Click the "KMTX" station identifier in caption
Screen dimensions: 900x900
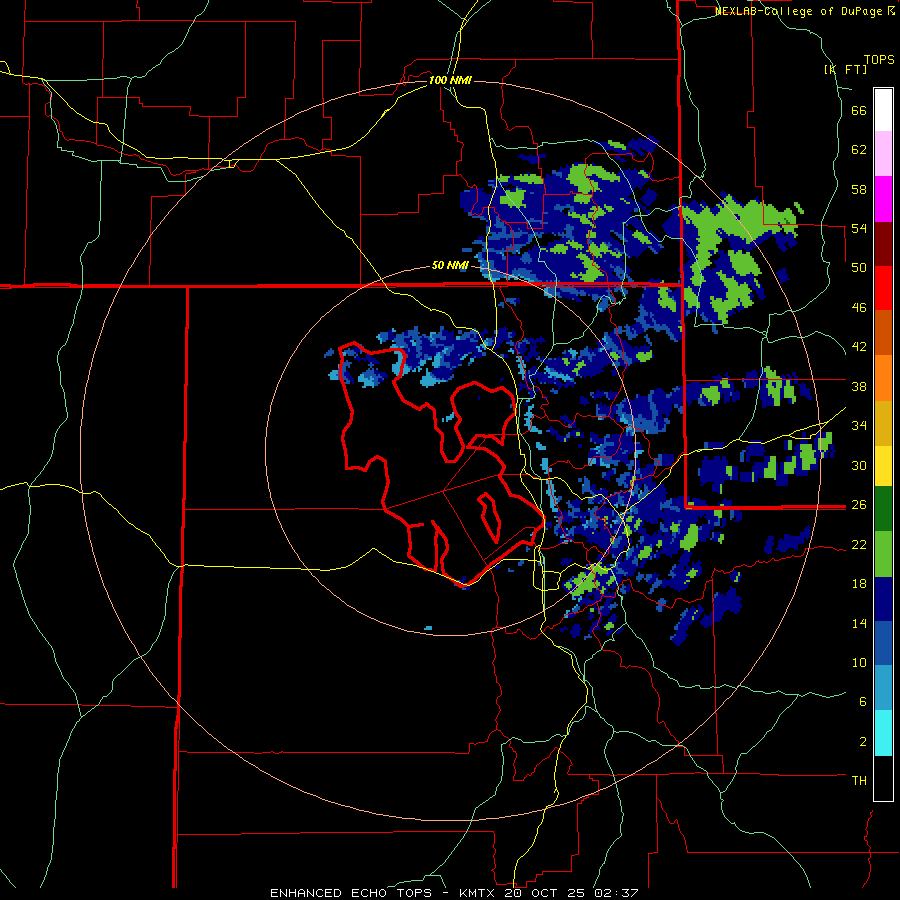pos(478,893)
